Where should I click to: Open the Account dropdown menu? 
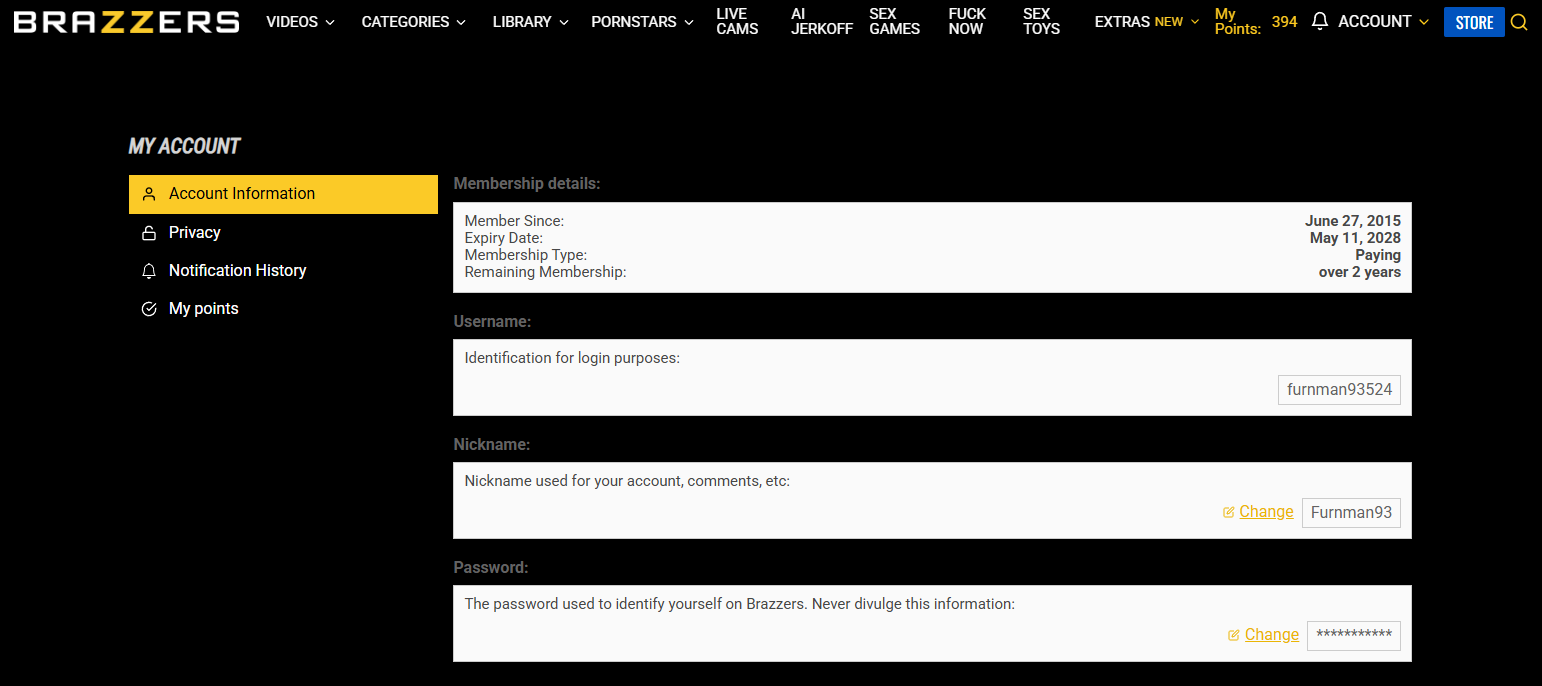pos(1384,21)
